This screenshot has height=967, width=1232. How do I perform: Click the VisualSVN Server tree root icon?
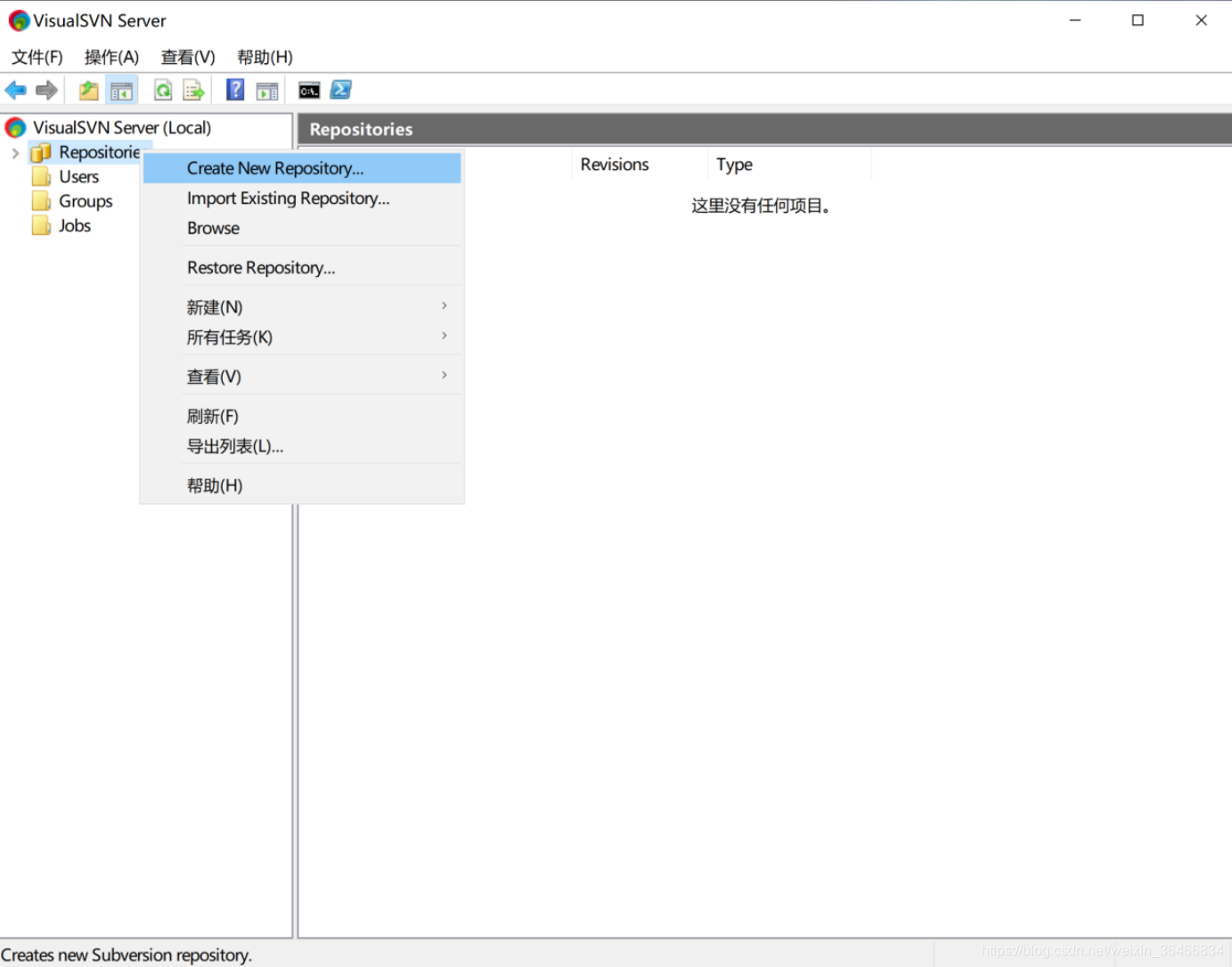coord(16,127)
